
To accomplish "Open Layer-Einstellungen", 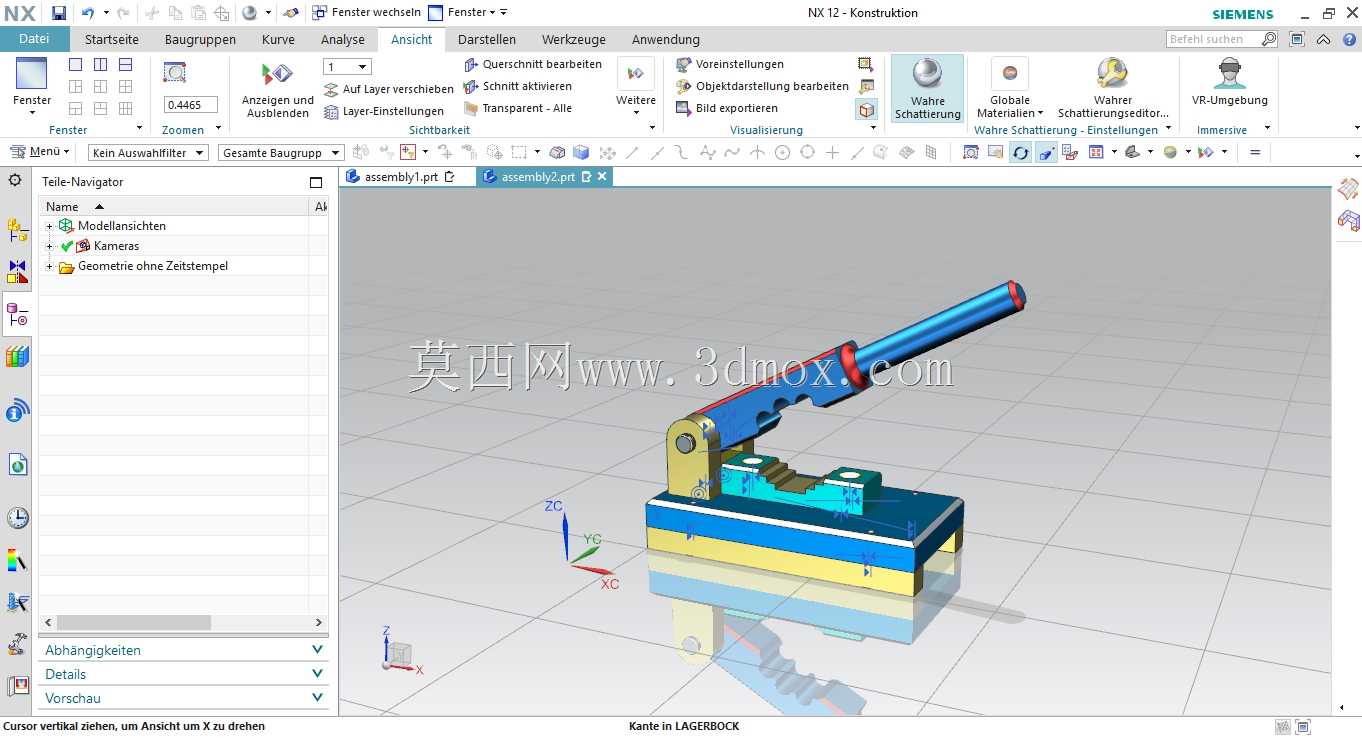I will [x=384, y=111].
